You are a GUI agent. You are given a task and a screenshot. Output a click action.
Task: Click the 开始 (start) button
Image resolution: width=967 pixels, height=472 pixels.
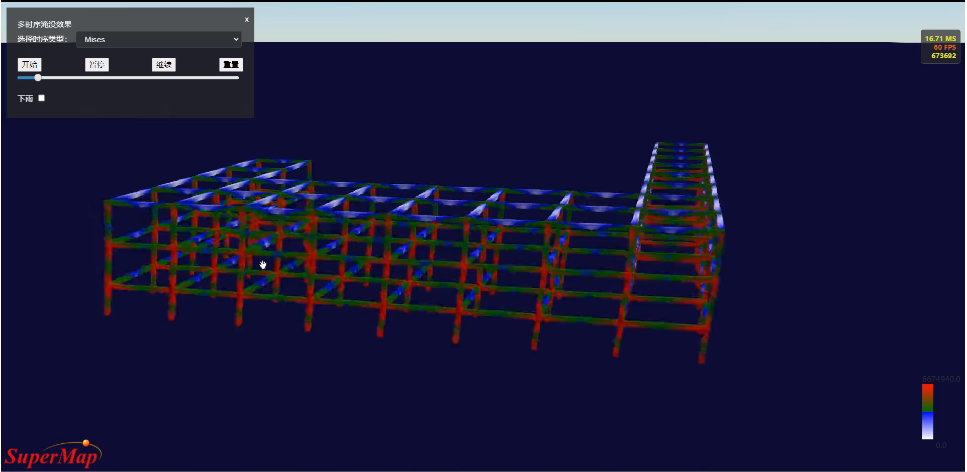pos(30,65)
